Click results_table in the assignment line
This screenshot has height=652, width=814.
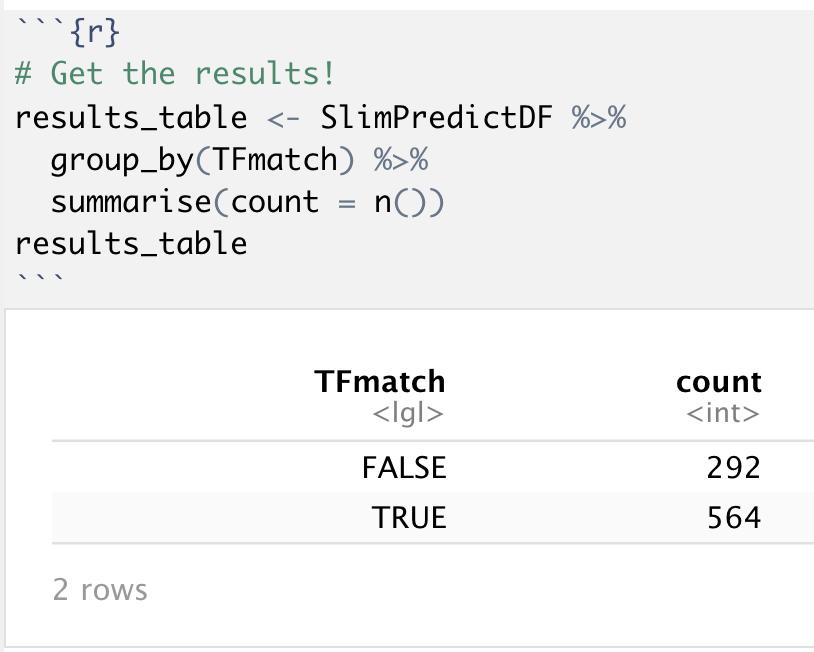(130, 117)
